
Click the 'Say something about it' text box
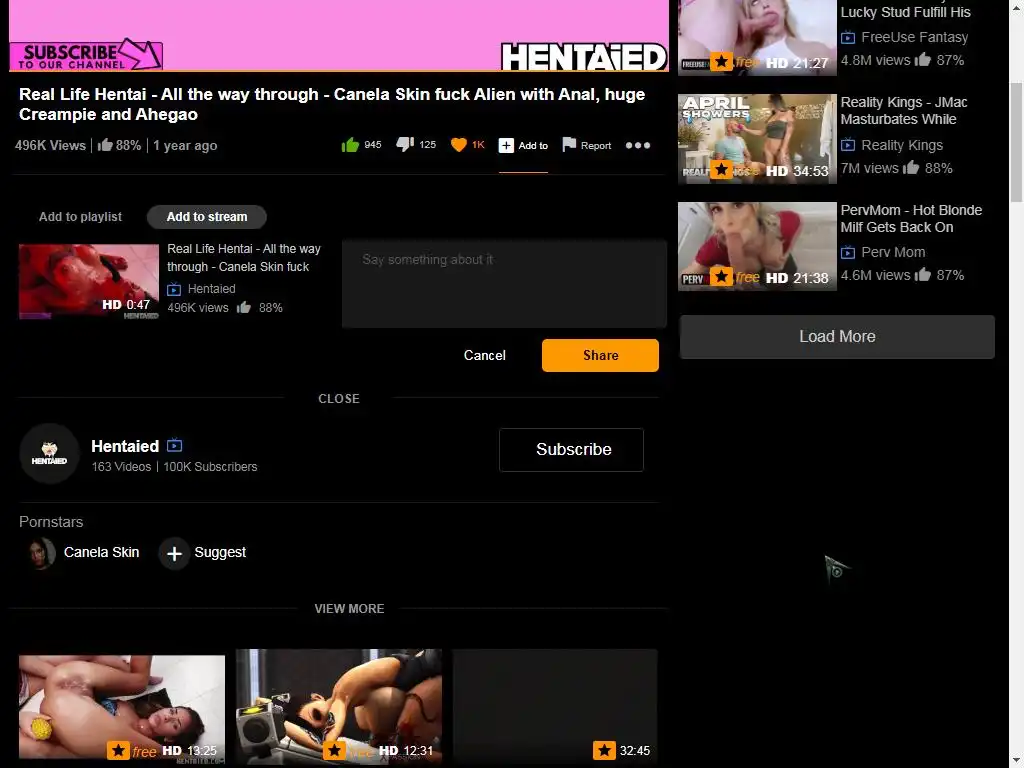click(x=504, y=283)
